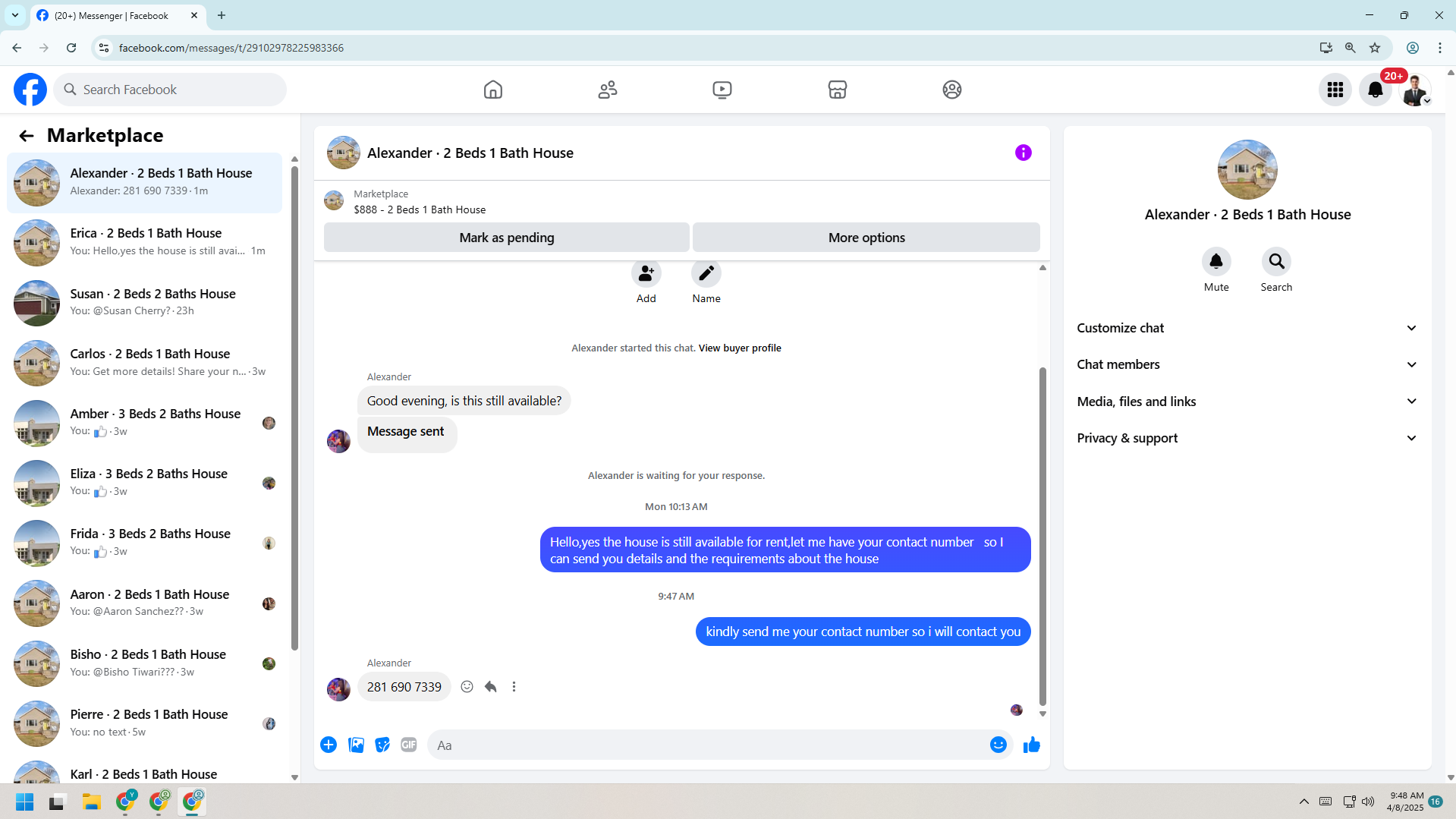Open the Alexander · 2 Beds 1 Bath House conversation
This screenshot has height=819, width=1456.
click(x=144, y=183)
